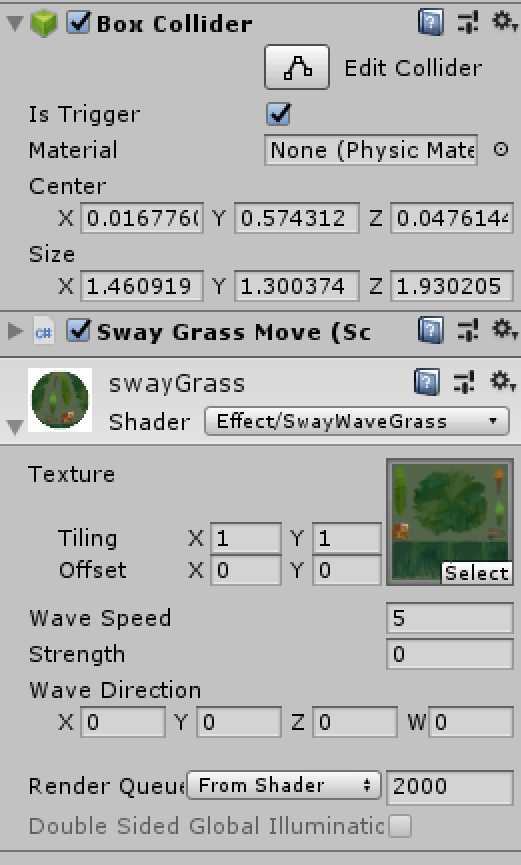Click the Render Queue value field 2000

(x=450, y=787)
